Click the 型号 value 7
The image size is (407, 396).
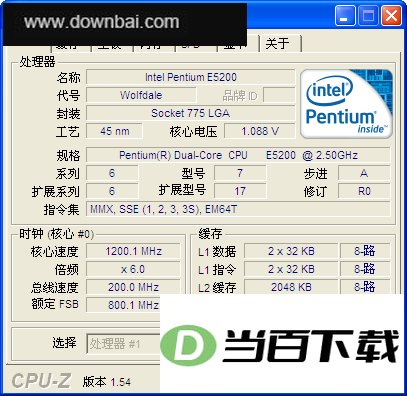tap(240, 173)
